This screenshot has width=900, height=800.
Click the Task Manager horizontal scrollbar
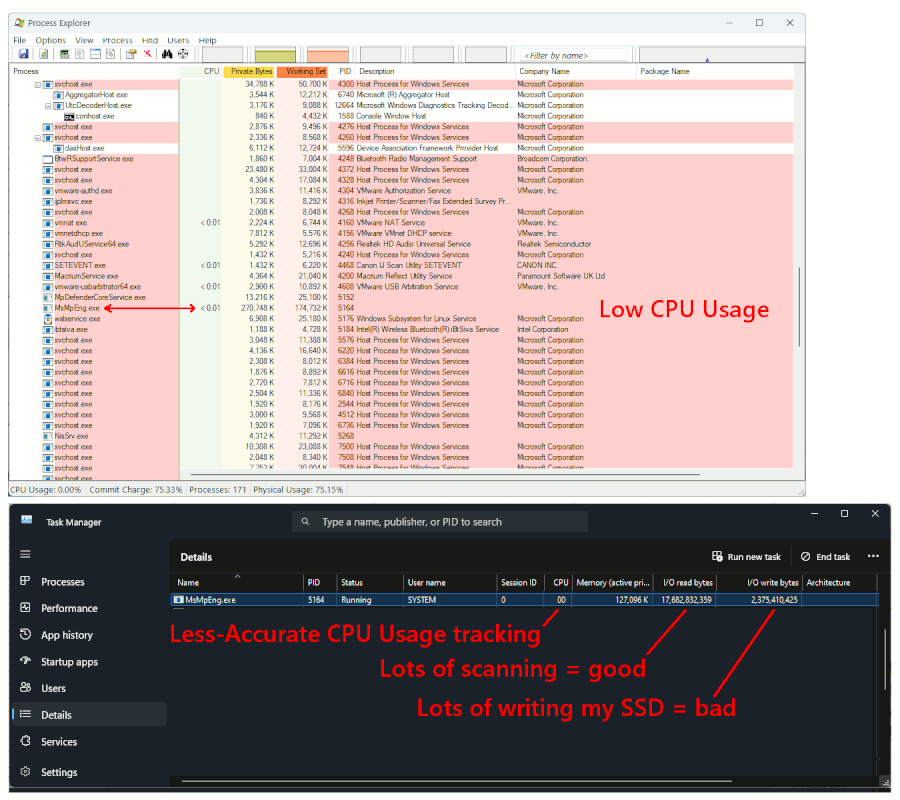click(456, 780)
